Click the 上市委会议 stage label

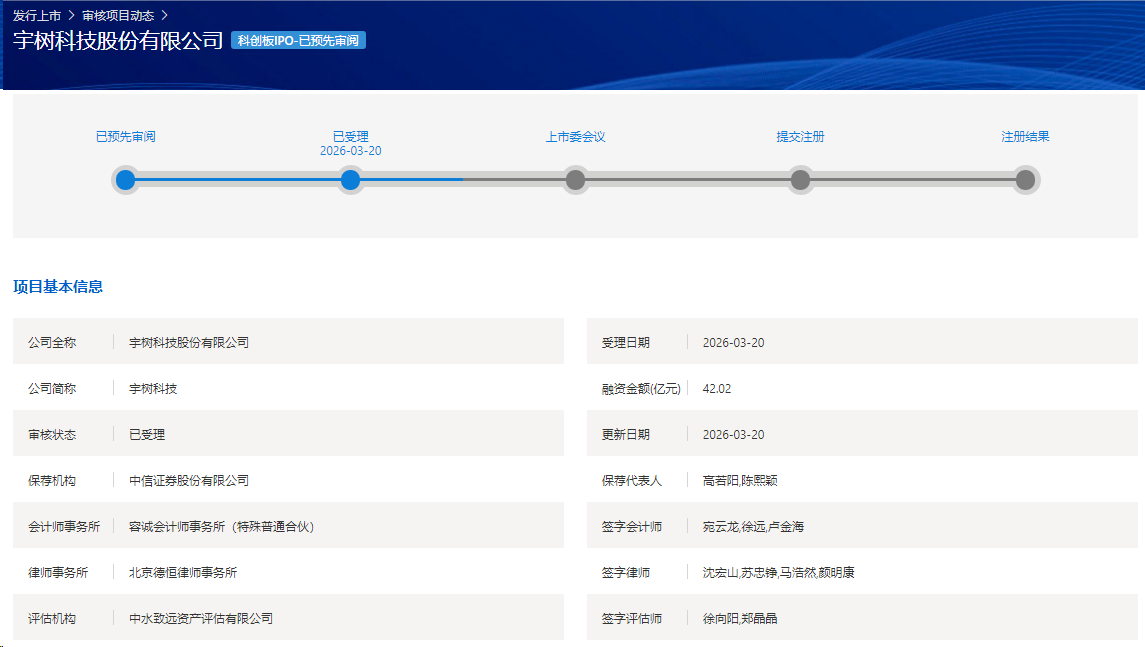[575, 137]
